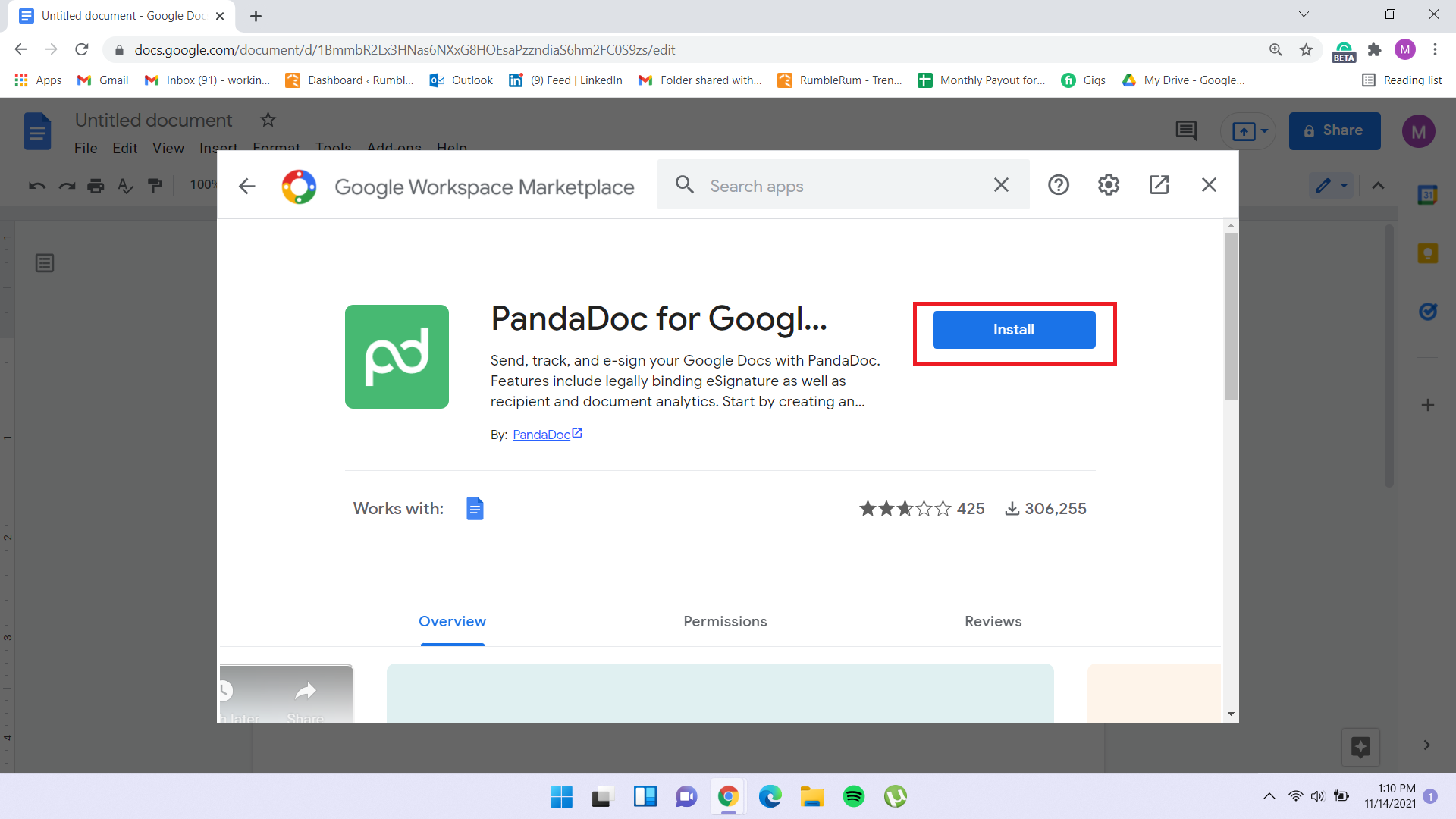Click the PandaDoc app logo

coord(397,356)
